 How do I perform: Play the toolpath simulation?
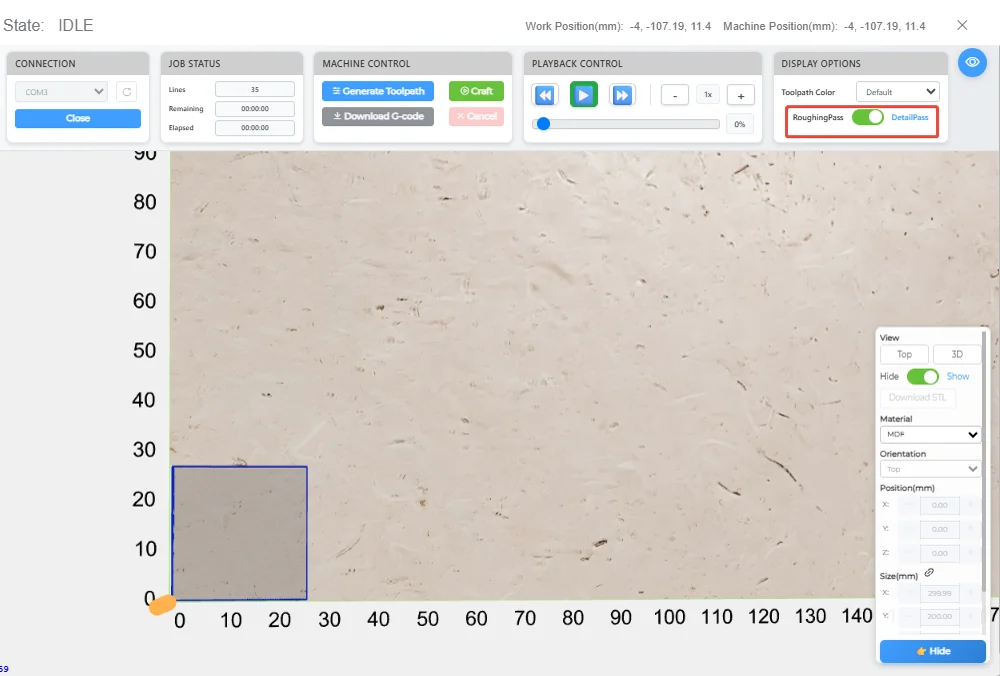(584, 95)
